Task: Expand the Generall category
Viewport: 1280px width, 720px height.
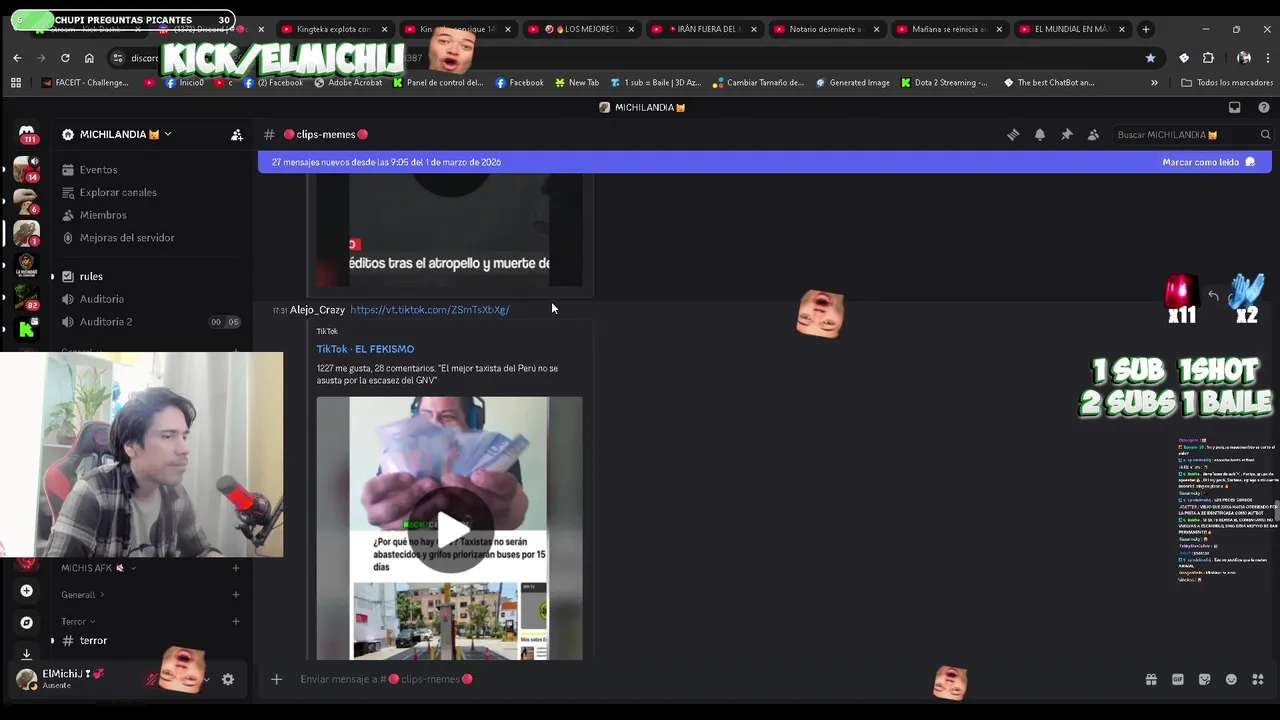Action: tap(82, 595)
